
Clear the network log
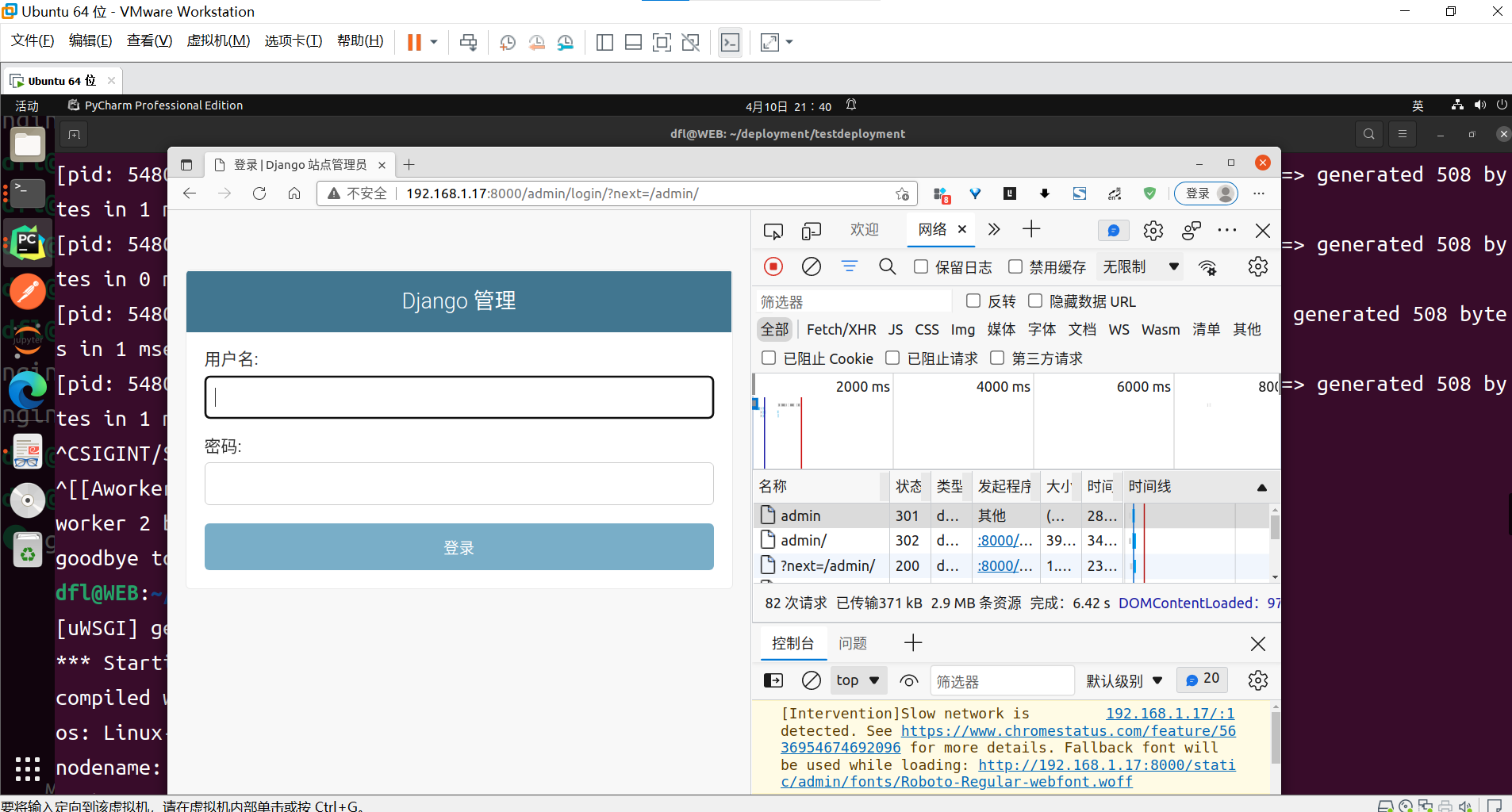pos(811,266)
